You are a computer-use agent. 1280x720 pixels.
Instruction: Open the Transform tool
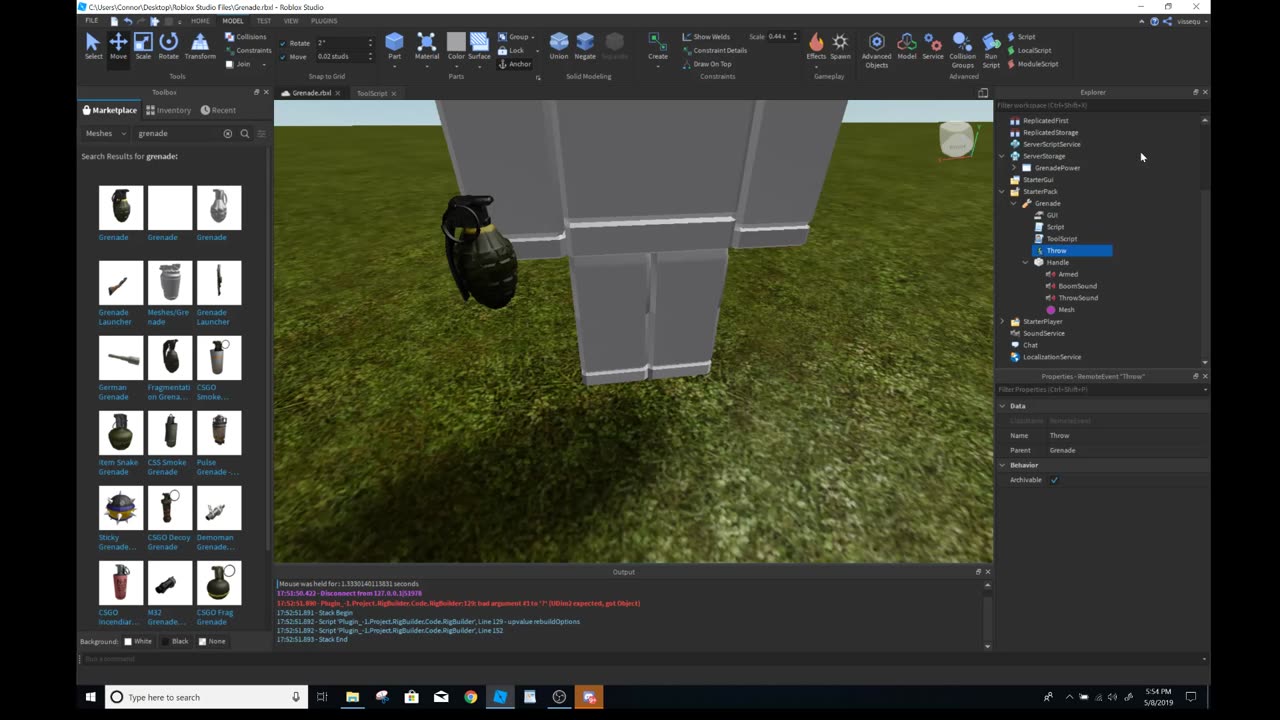point(200,46)
